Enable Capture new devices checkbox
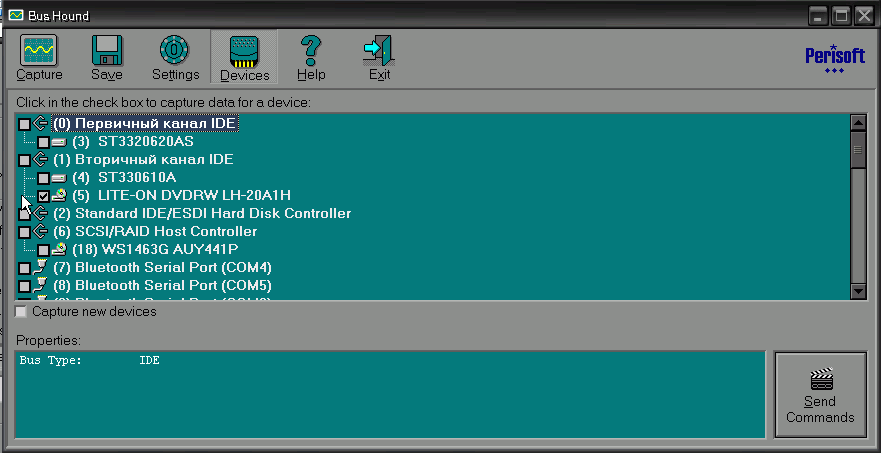 click(x=21, y=311)
